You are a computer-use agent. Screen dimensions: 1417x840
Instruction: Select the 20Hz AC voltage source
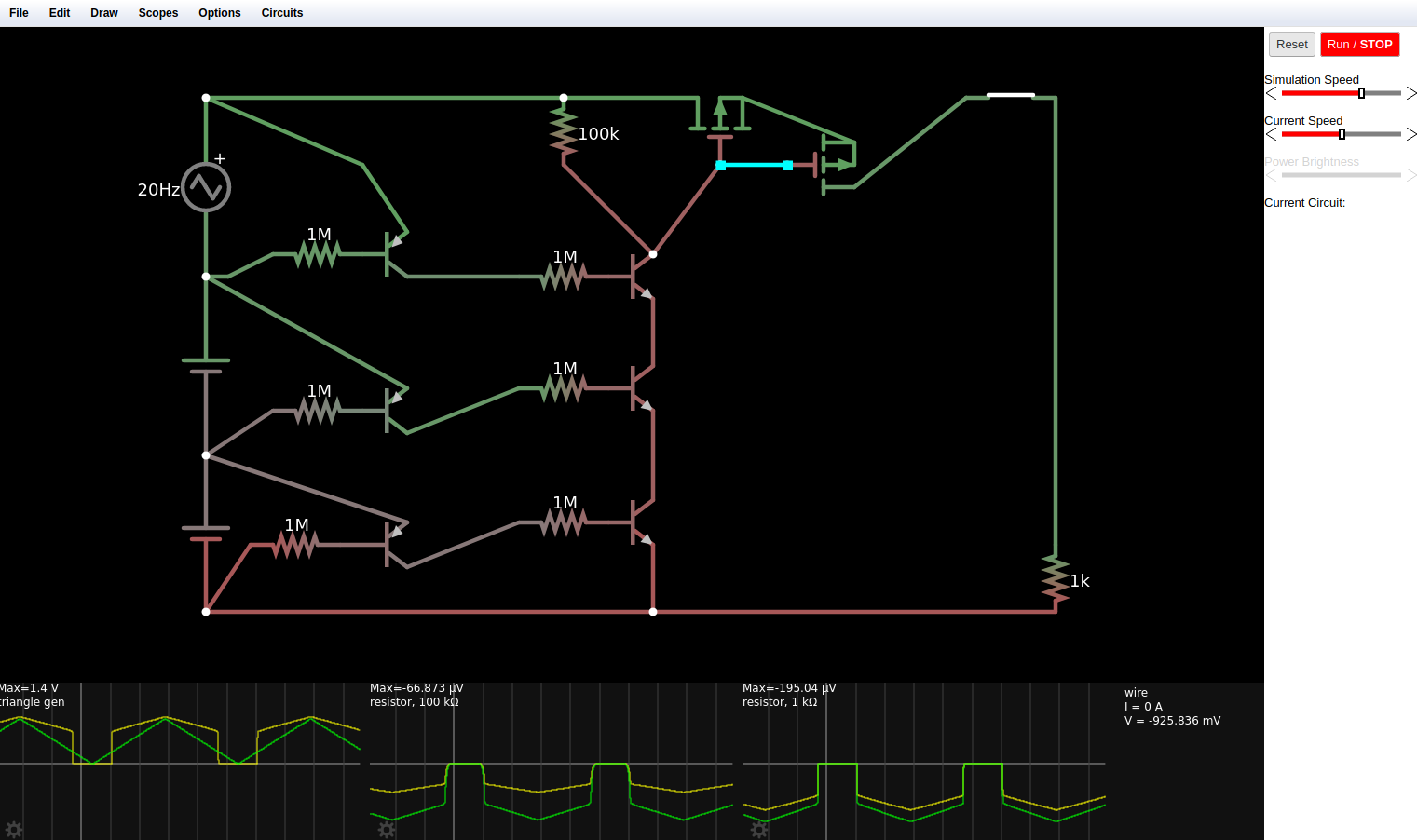(206, 187)
